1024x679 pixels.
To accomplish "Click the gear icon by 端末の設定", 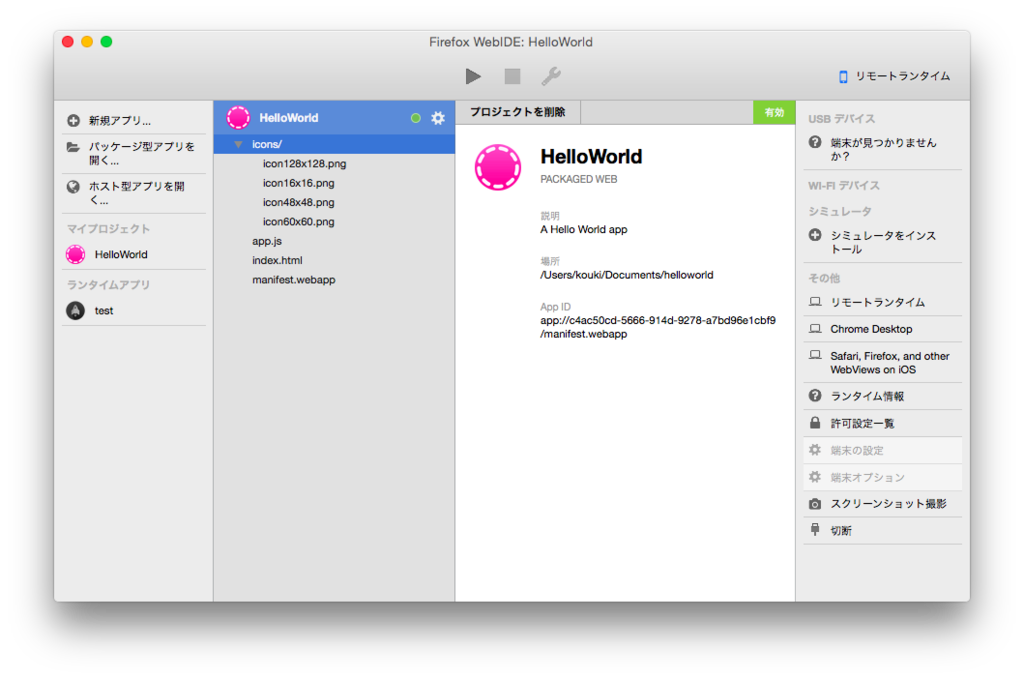I will coord(815,450).
